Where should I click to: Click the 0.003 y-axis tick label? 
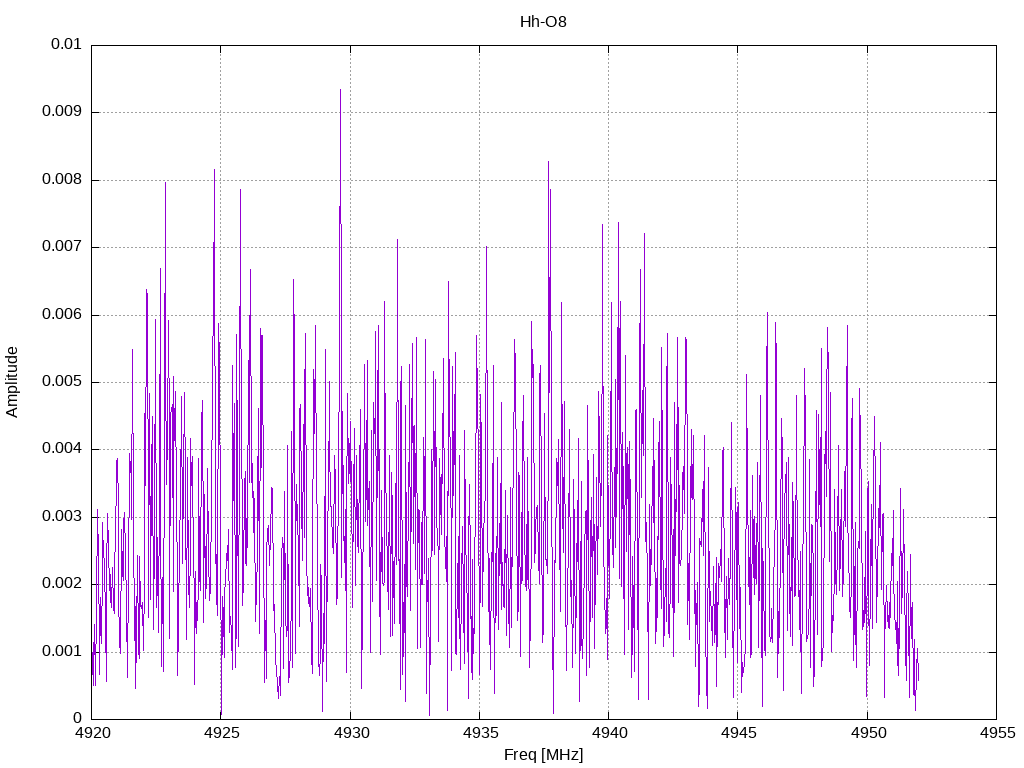coord(62,517)
